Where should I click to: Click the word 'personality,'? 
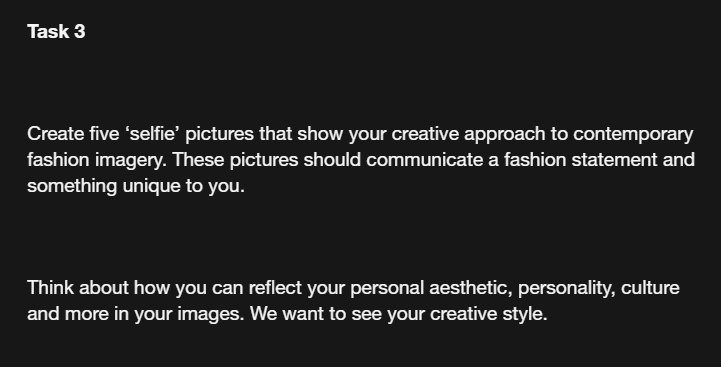click(567, 289)
